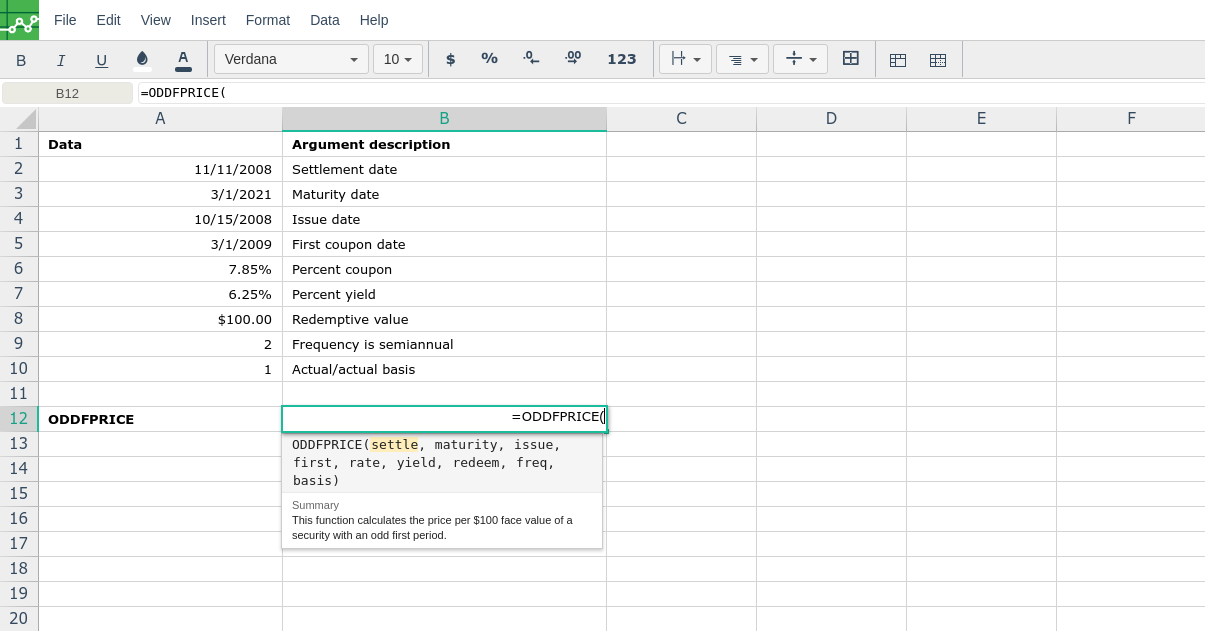
Task: Click the last table icon in toolbar
Action: tap(938, 60)
